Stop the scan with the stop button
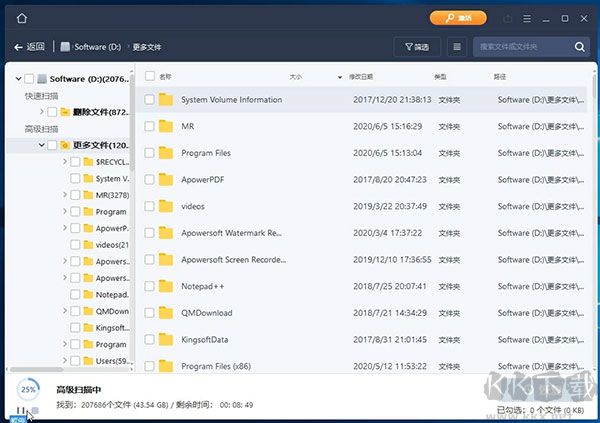This screenshot has width=600, height=423. pos(35,411)
